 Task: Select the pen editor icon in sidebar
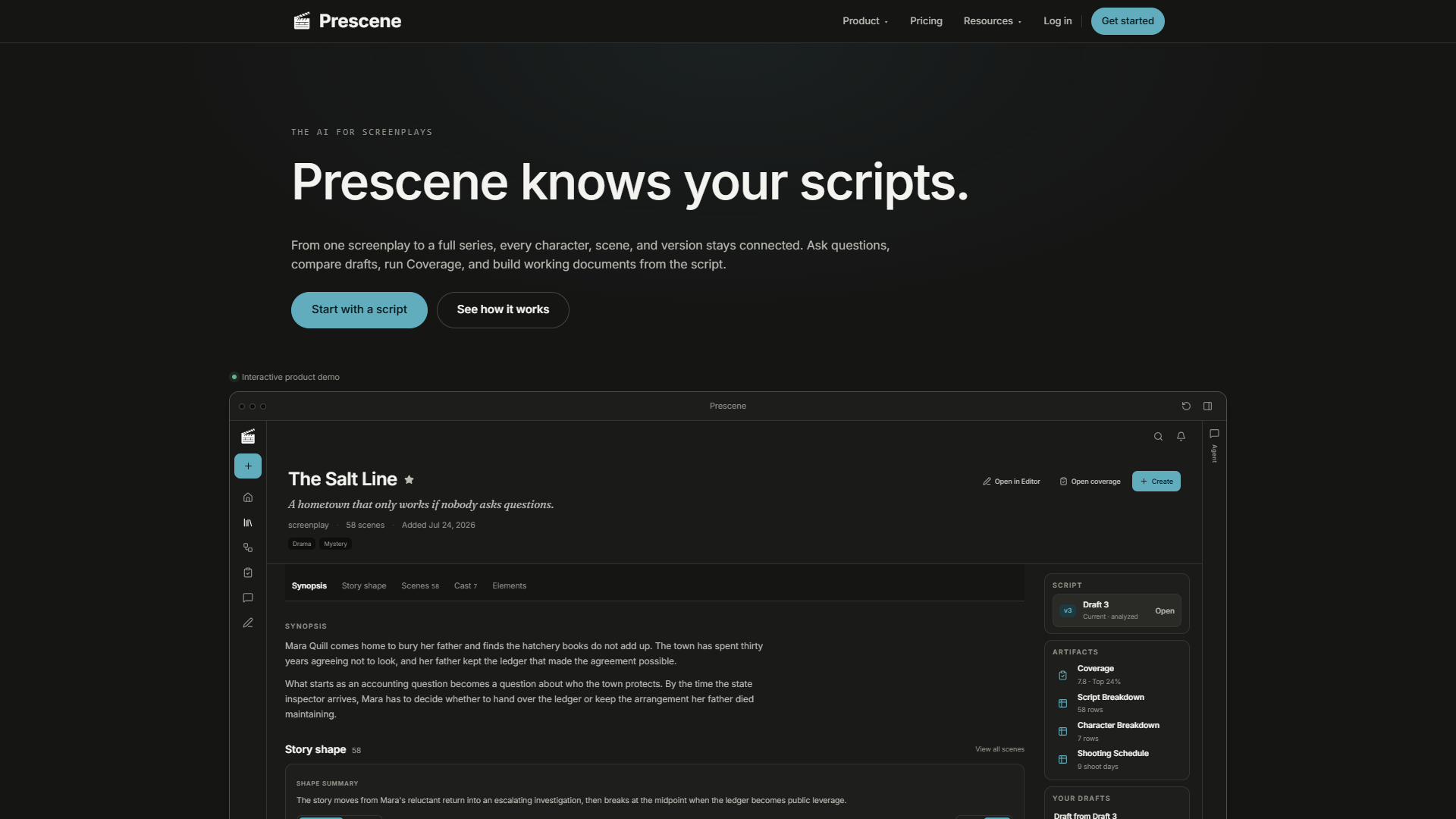[248, 623]
